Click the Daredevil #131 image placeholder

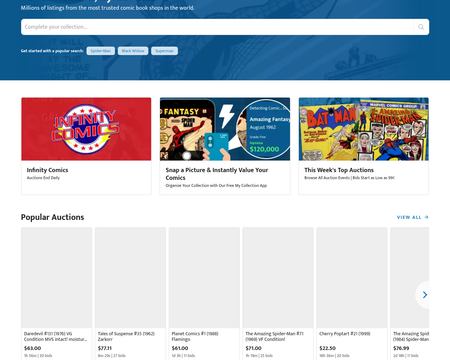pos(57,278)
